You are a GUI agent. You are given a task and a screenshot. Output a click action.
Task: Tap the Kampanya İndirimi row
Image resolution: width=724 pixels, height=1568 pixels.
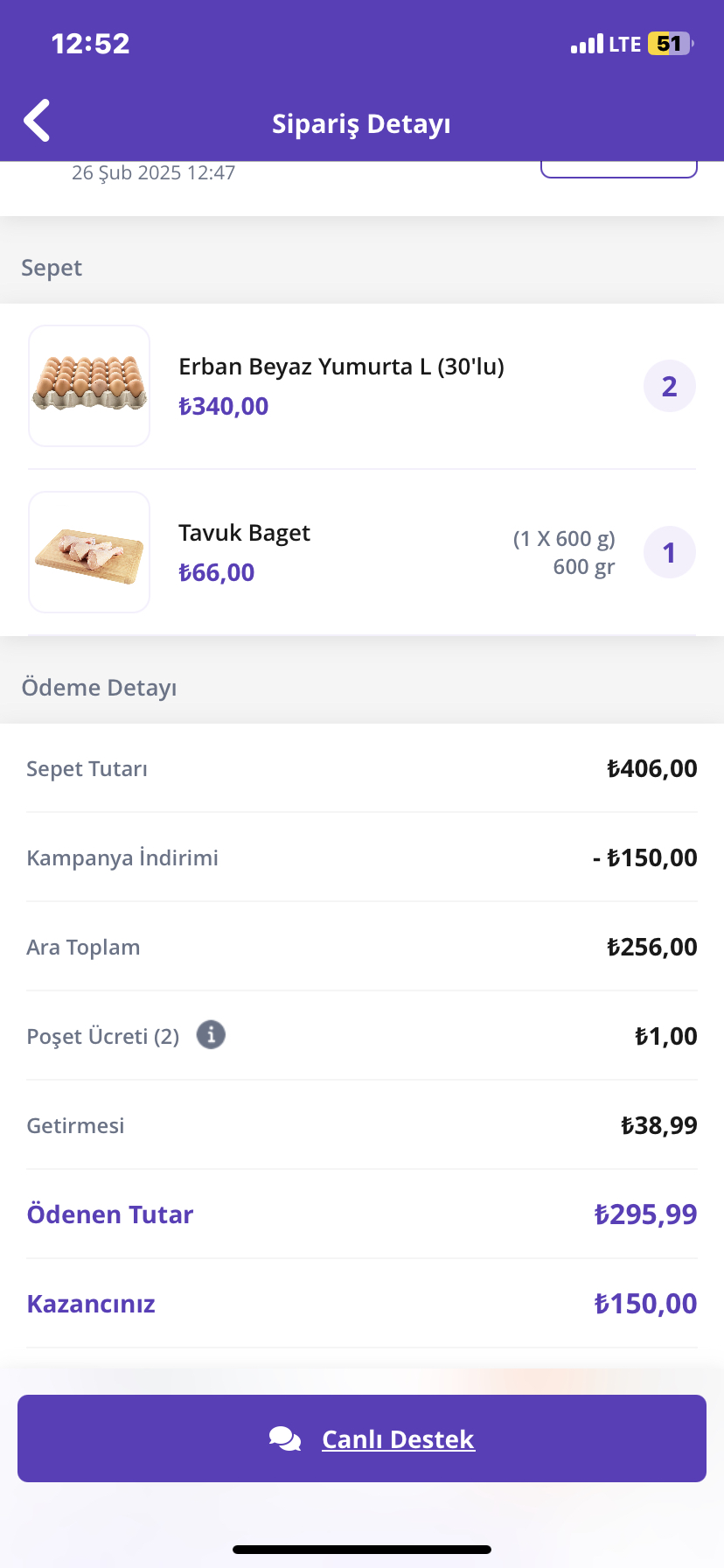(x=362, y=857)
